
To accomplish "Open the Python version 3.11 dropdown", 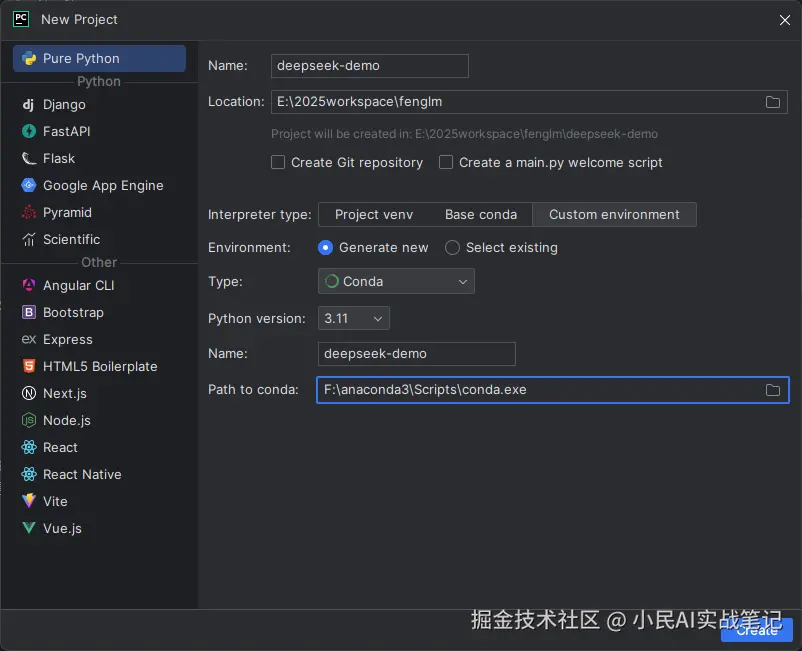I will click(x=353, y=318).
